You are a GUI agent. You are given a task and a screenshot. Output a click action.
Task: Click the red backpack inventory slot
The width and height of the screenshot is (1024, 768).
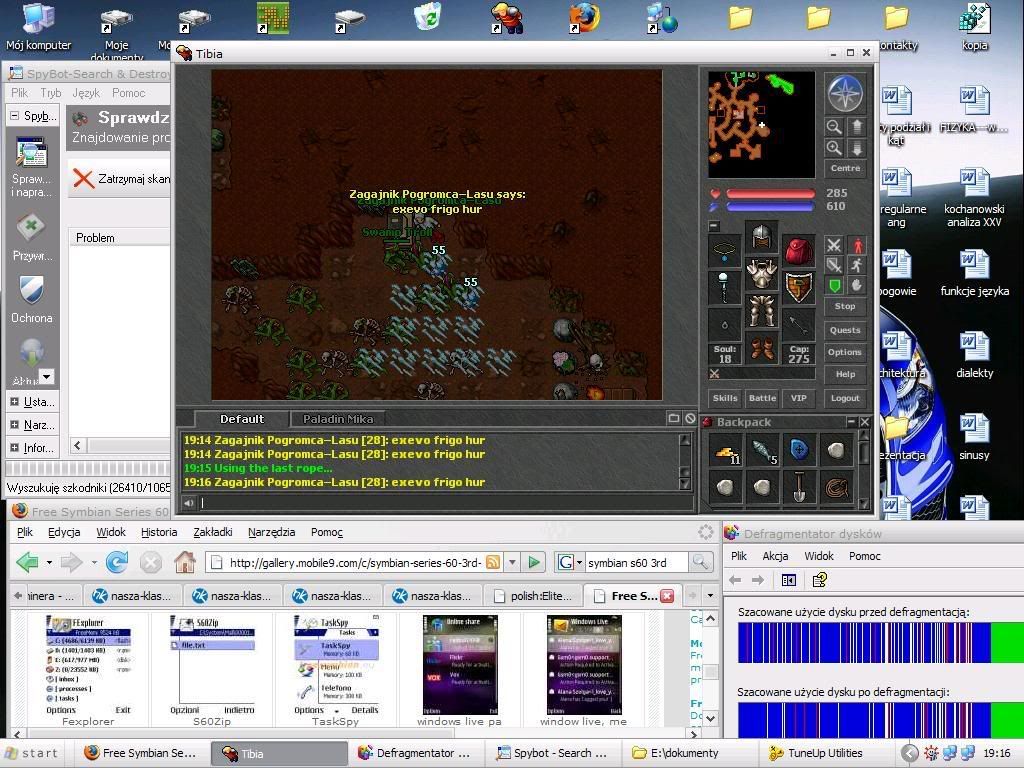(x=798, y=250)
